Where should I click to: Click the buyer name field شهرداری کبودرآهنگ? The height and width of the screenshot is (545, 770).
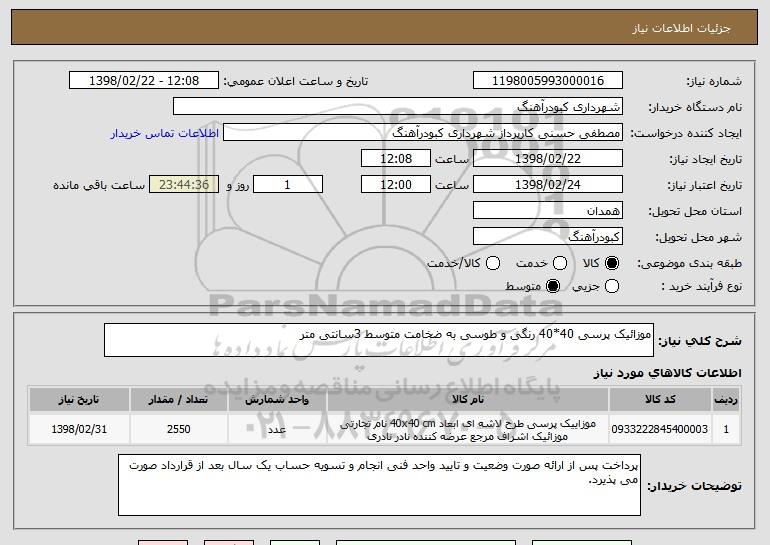coord(398,107)
